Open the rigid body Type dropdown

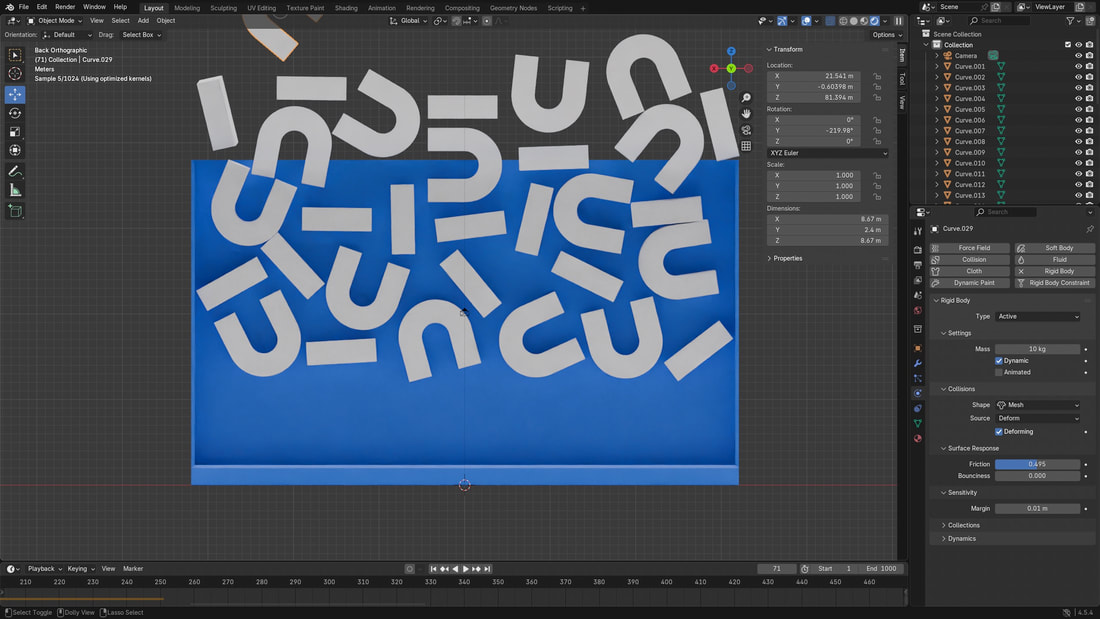(x=1037, y=316)
